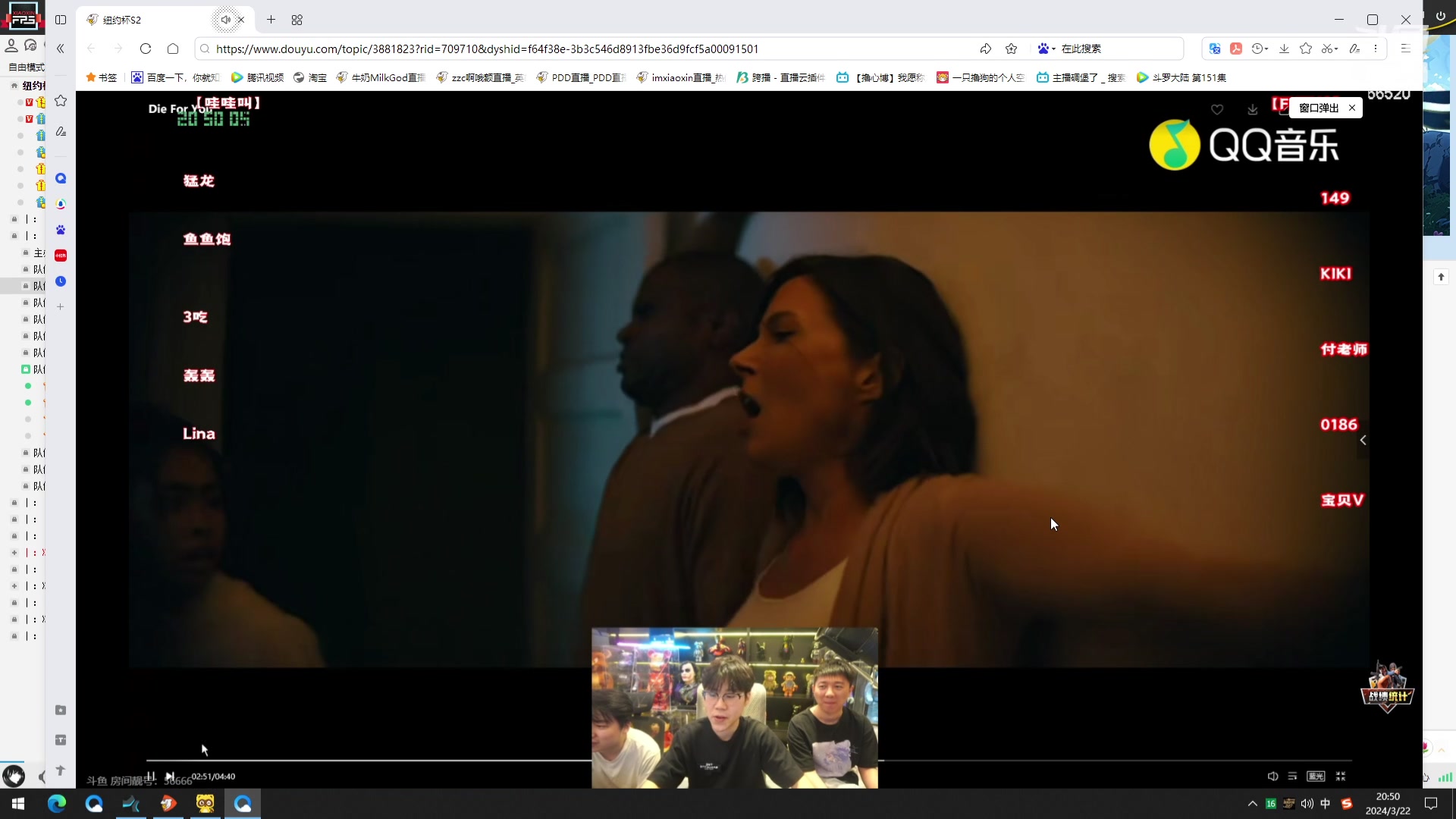
Task: Share the page with arrow icon
Action: (986, 49)
